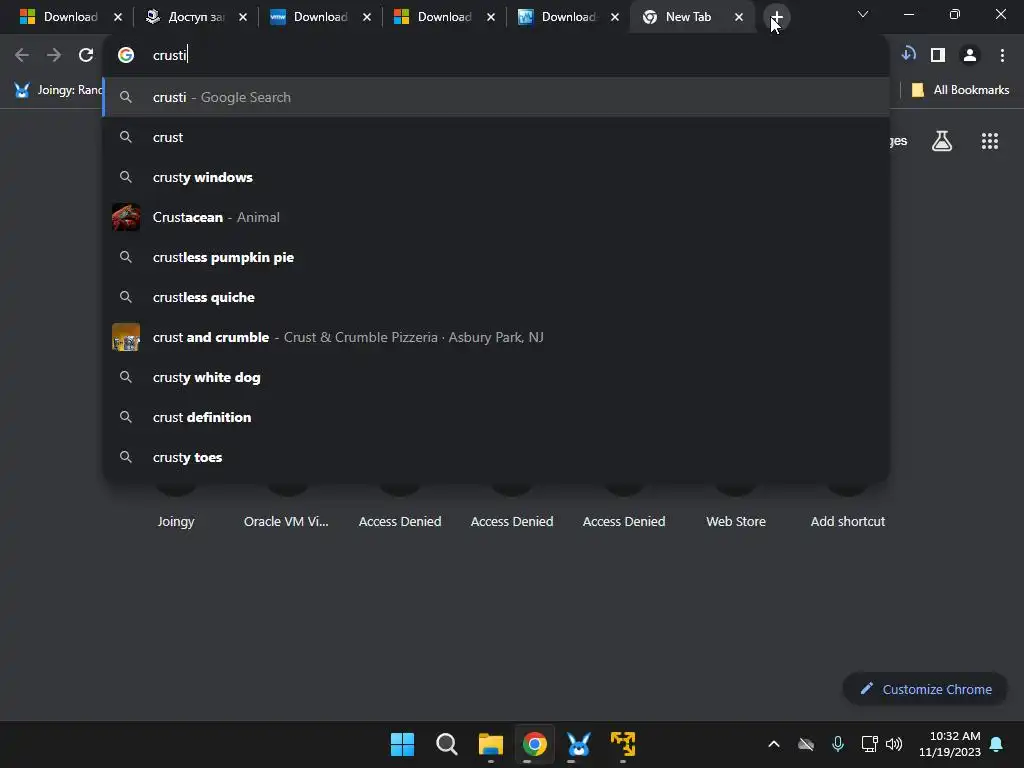Open the downloads icon in toolbar
The image size is (1024, 768).
[908, 54]
